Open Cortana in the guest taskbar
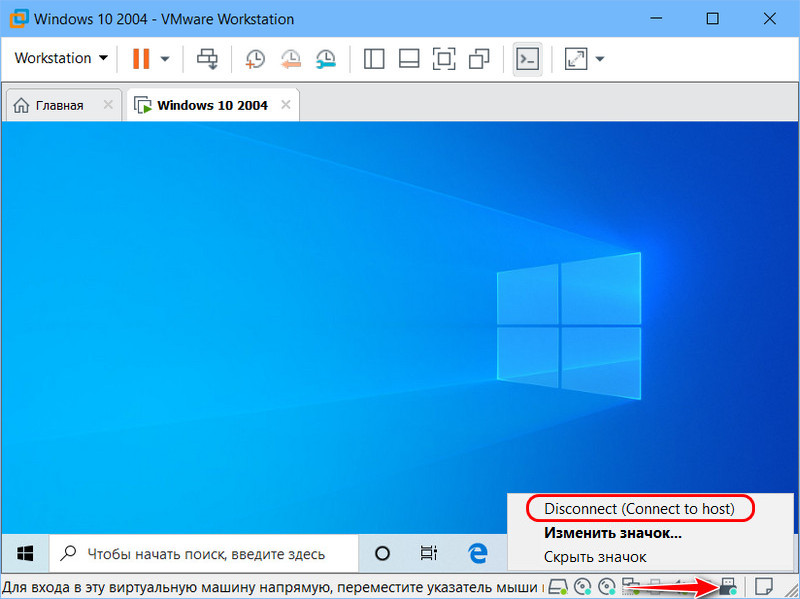 [382, 554]
